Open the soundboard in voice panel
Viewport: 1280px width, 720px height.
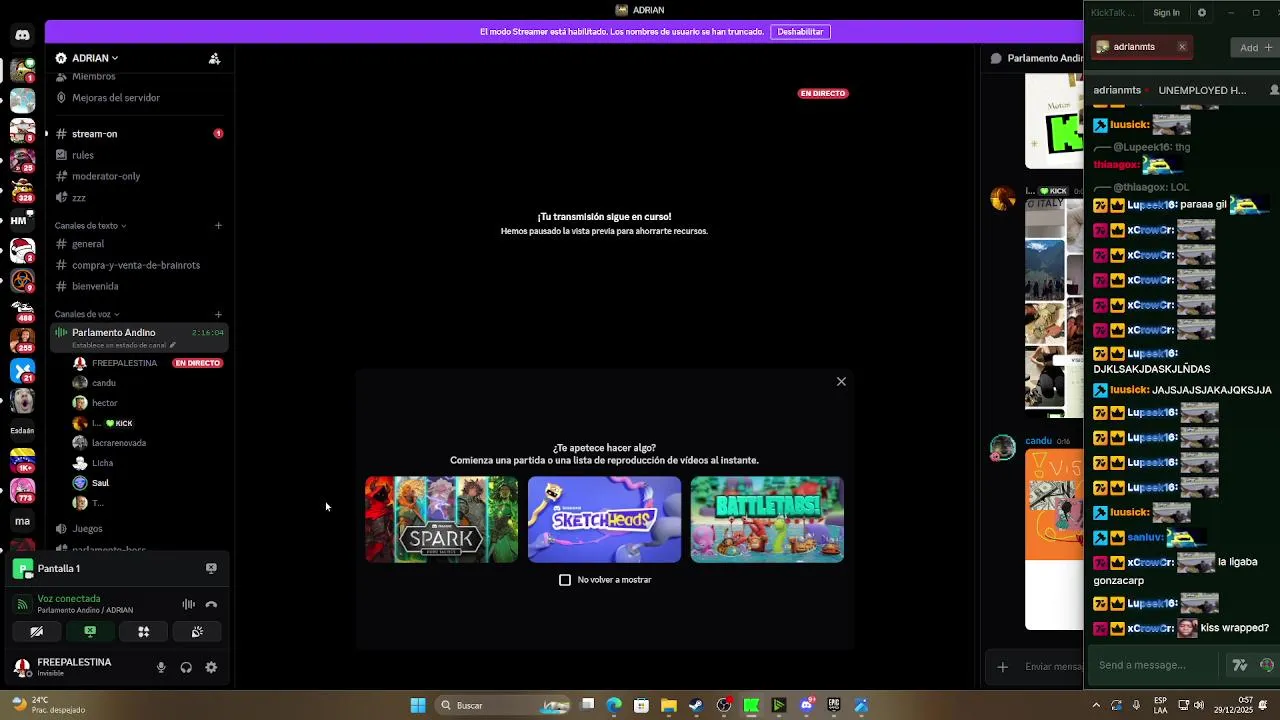(197, 632)
